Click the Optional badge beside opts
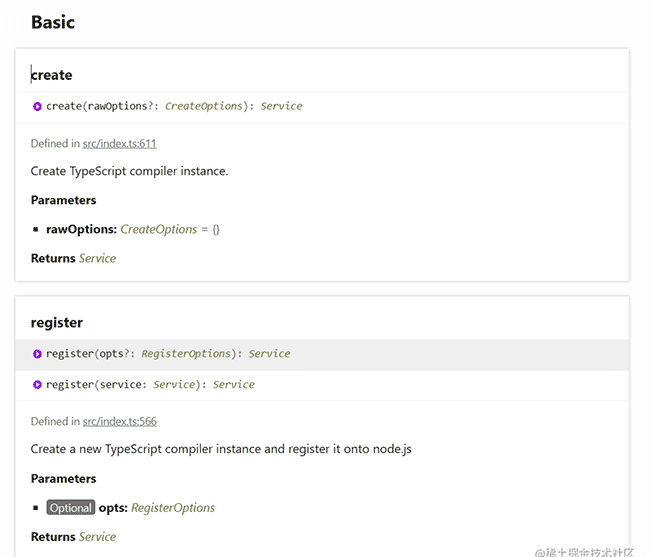650x557 pixels. coord(71,508)
